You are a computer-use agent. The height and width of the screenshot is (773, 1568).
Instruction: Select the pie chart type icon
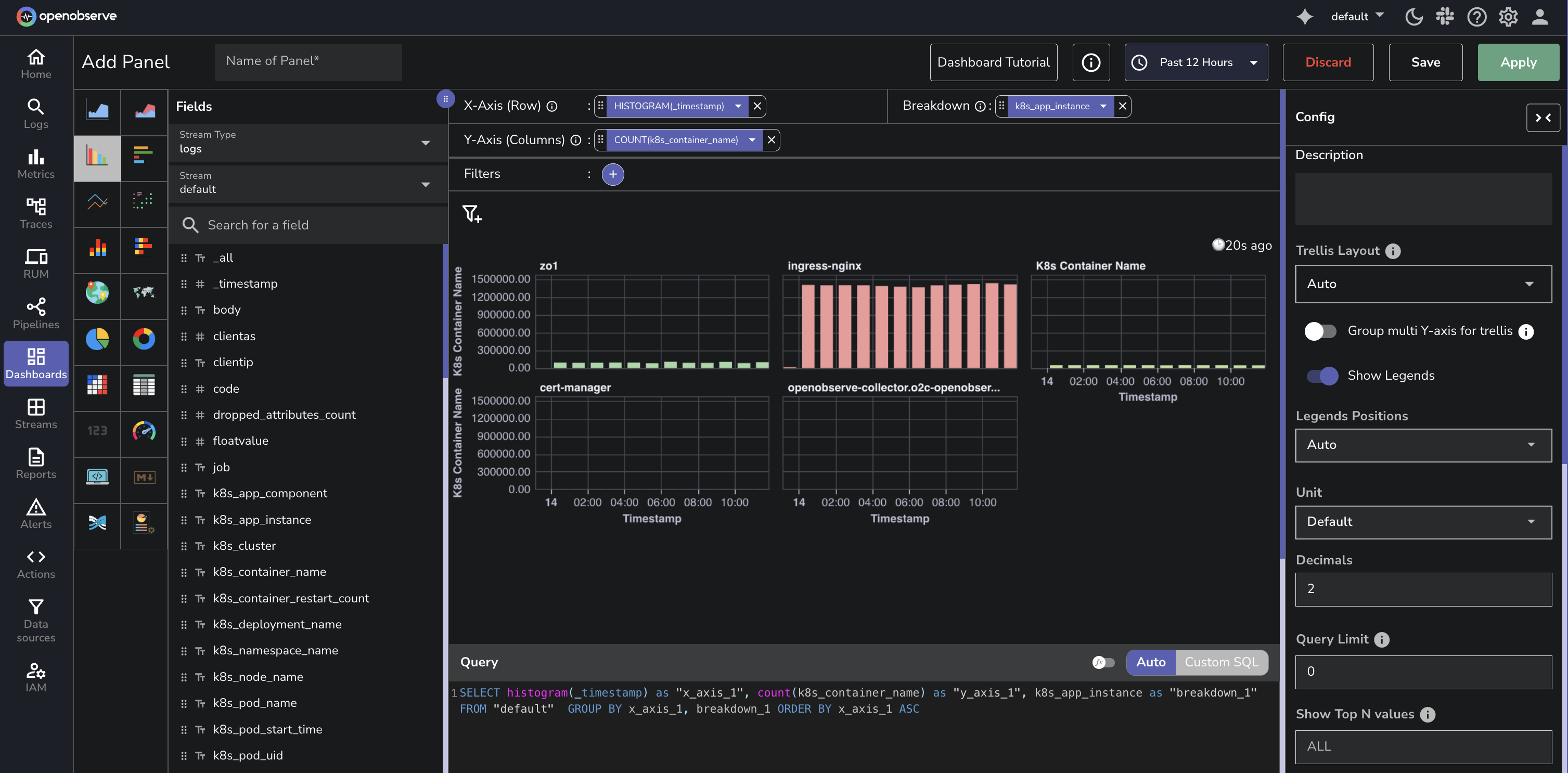point(97,339)
